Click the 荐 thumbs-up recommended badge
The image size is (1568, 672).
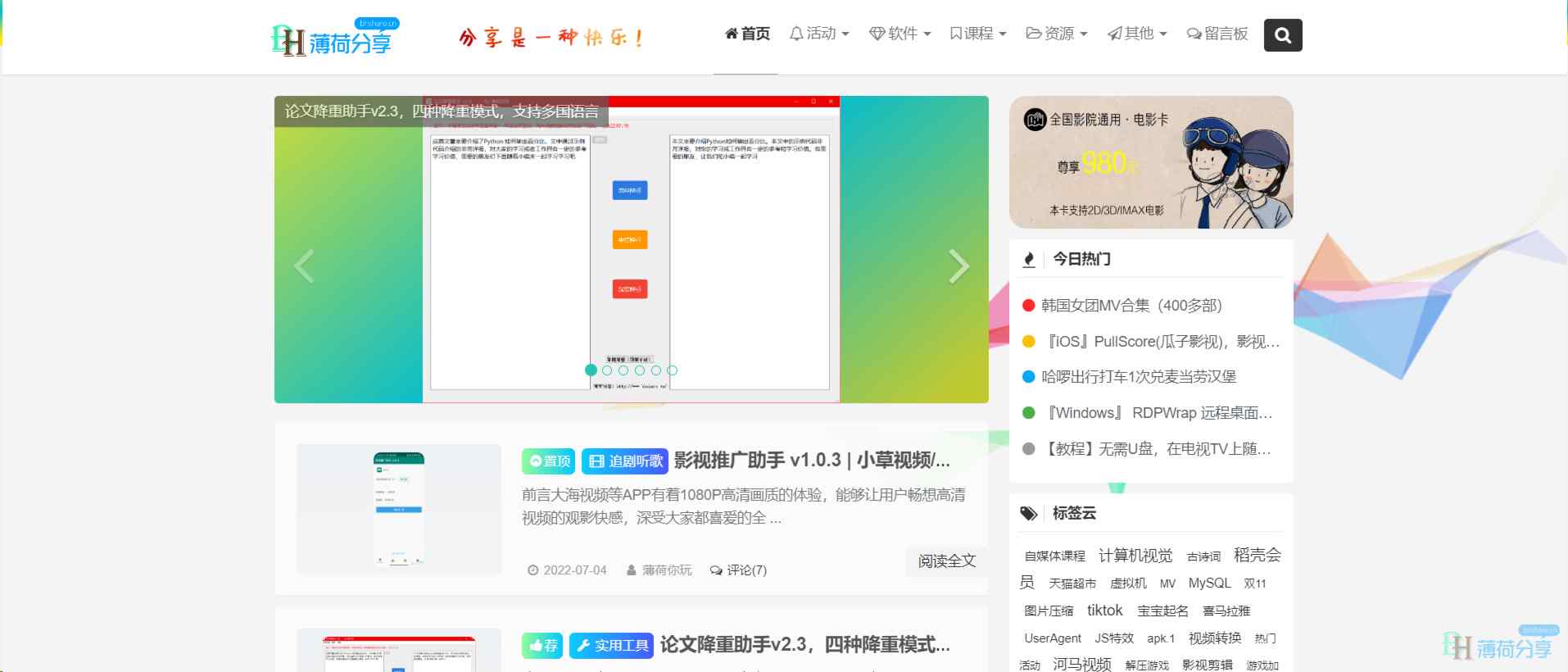coord(542,646)
